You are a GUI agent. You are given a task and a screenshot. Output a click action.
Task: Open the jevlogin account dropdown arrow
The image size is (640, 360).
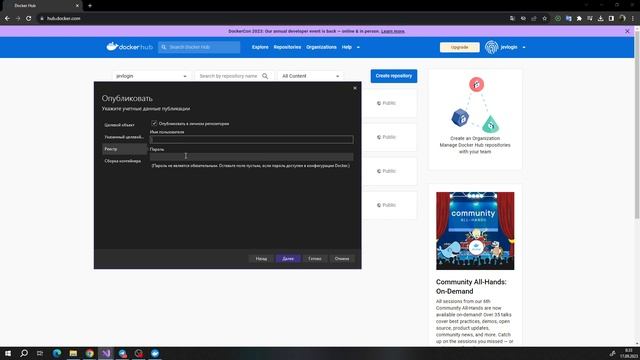tap(524, 47)
